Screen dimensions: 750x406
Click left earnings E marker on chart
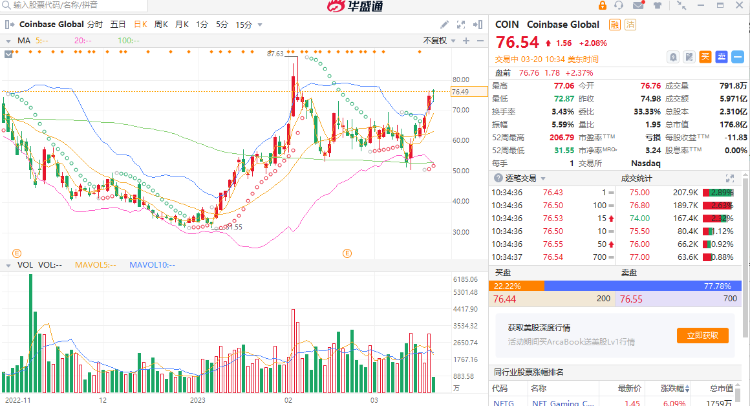[16, 253]
